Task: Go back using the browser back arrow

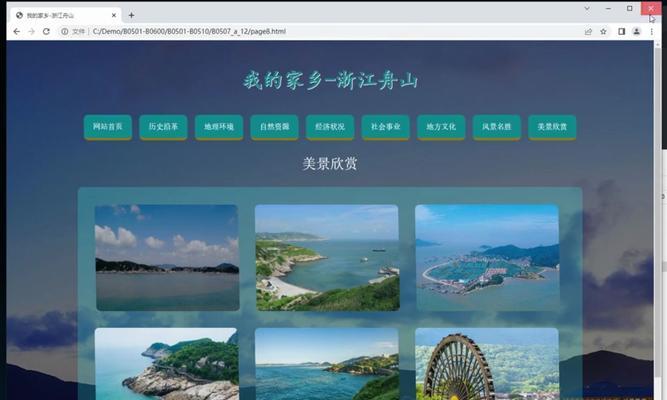Action: (16, 31)
